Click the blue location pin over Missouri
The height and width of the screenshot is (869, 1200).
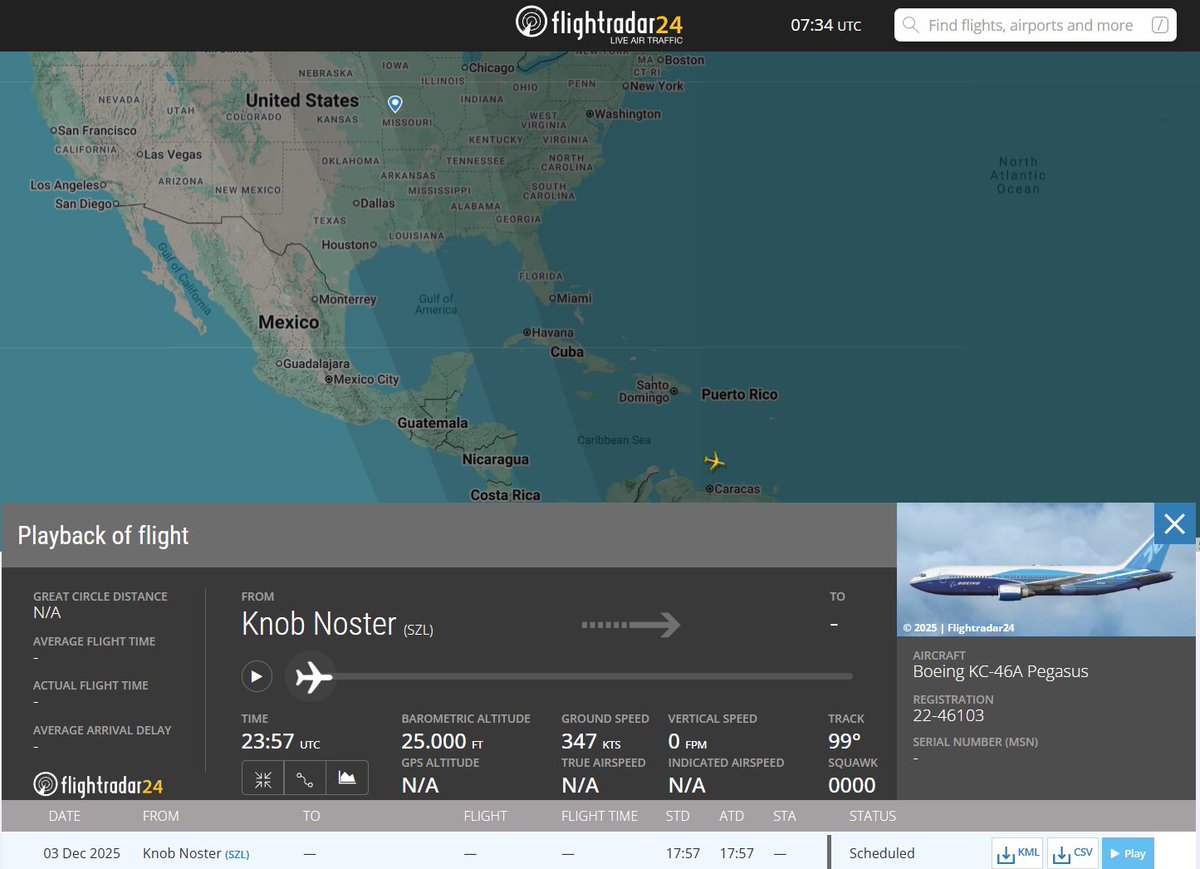click(x=394, y=103)
